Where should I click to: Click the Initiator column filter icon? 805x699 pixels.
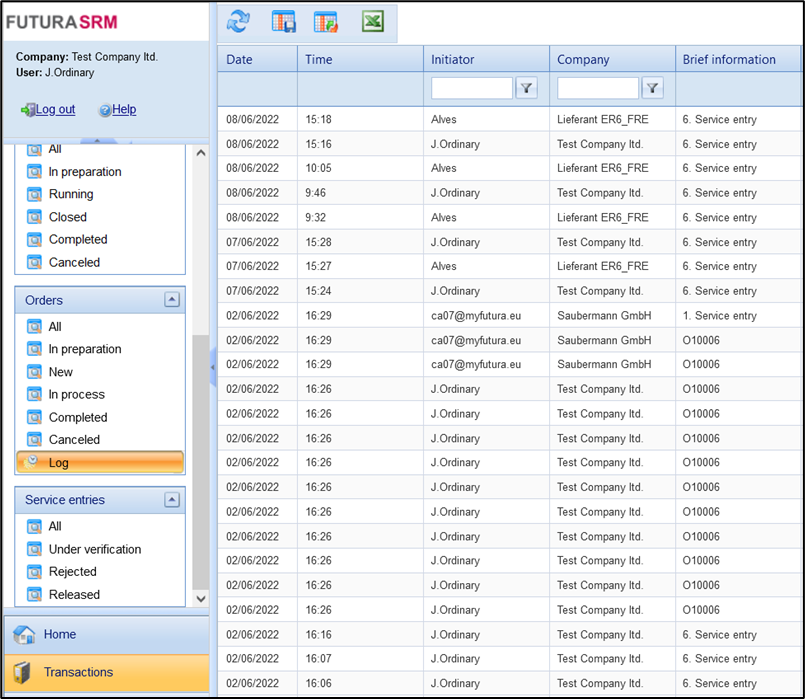(x=527, y=89)
